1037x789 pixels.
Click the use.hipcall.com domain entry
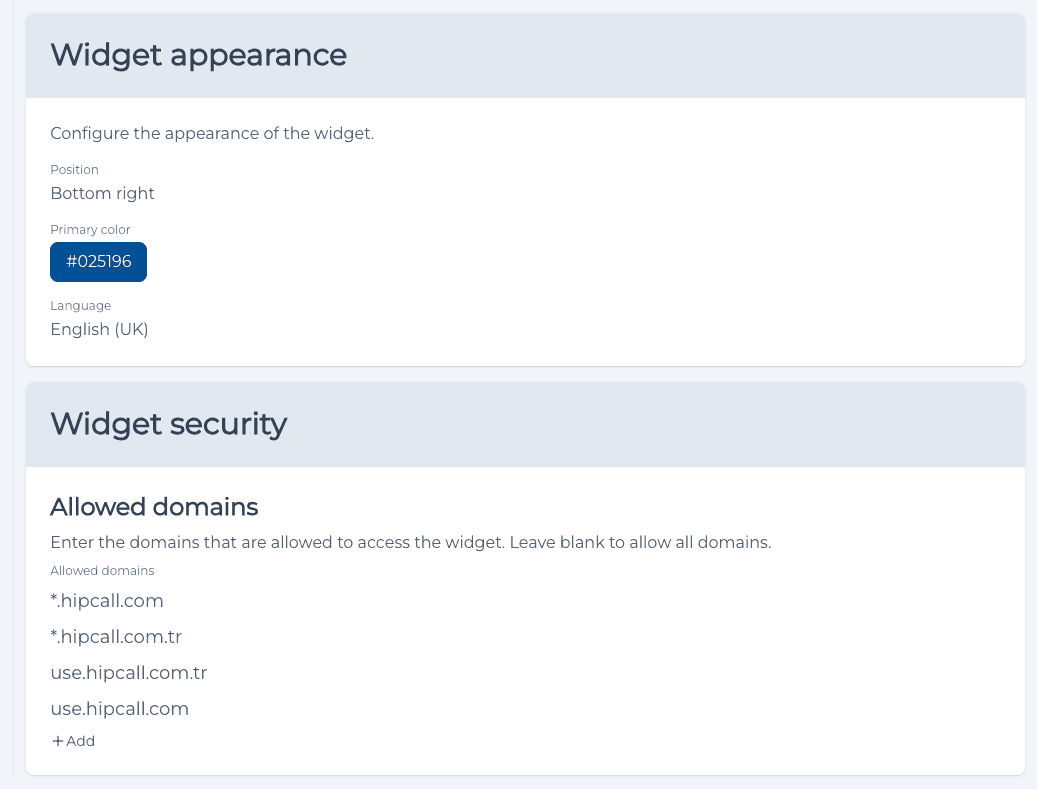coord(120,708)
